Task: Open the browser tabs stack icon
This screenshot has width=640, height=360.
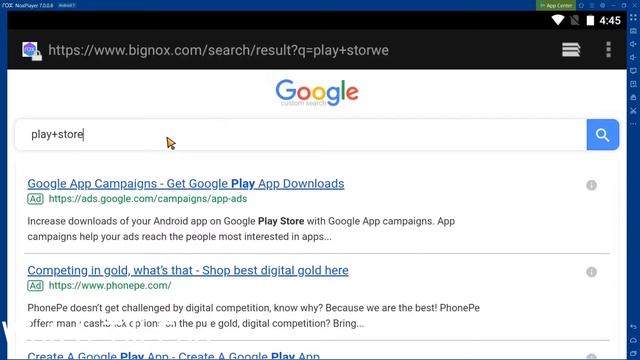Action: point(571,50)
